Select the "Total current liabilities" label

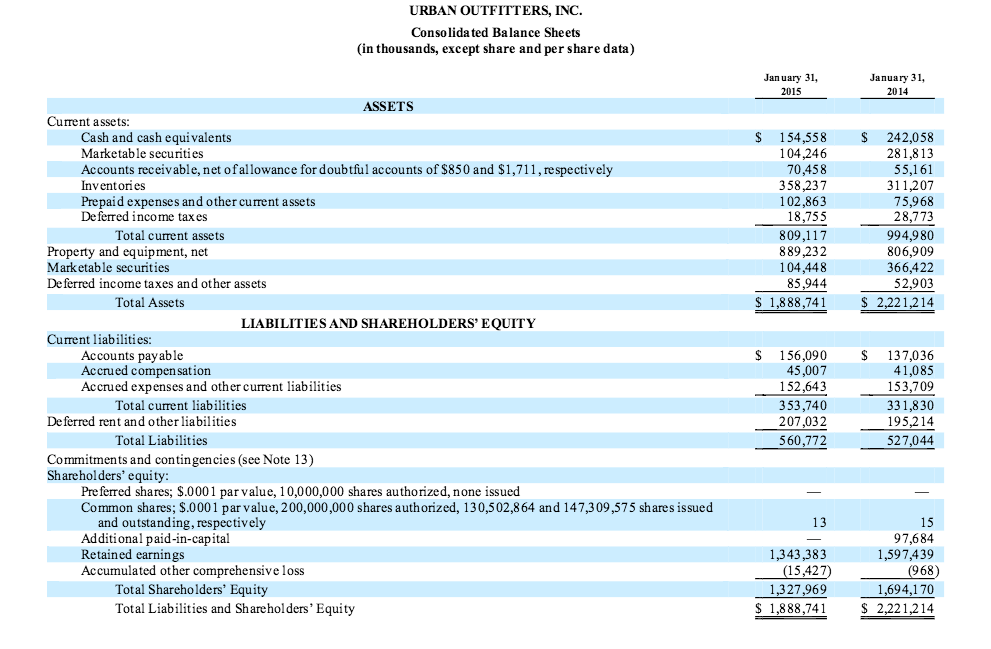[181, 405]
